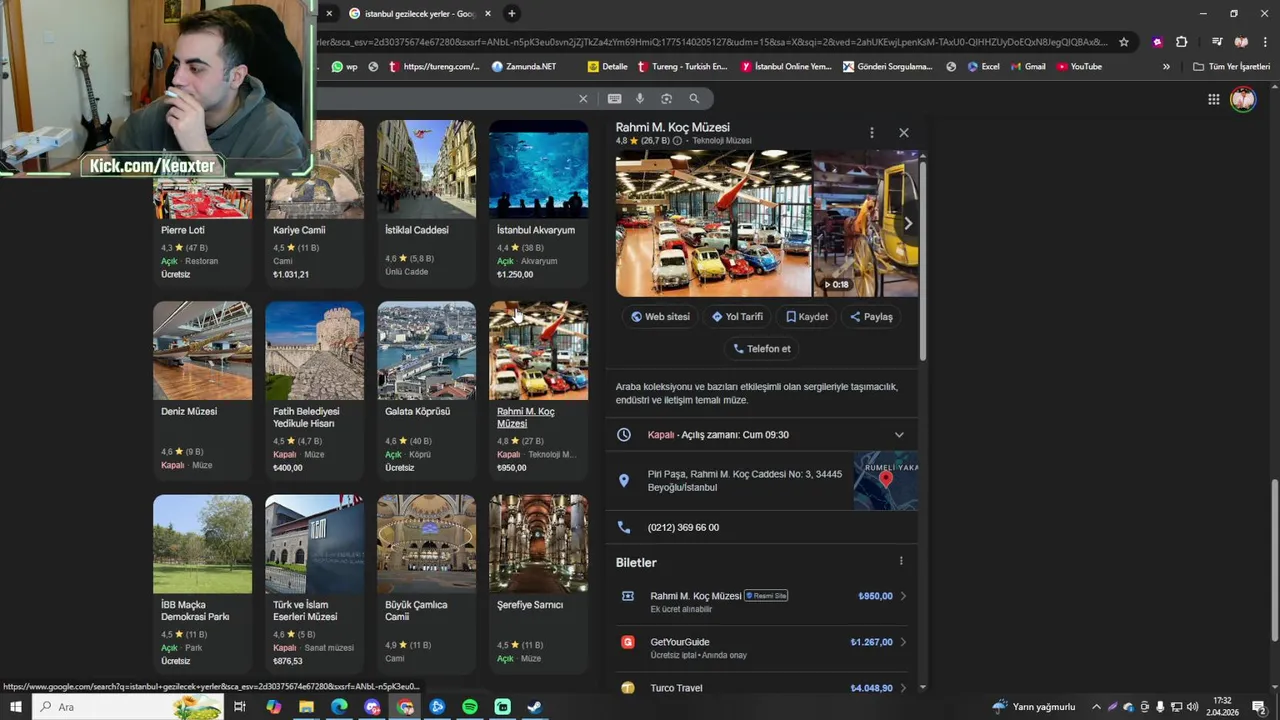Open more options for Rahmi M. Koç Müzesi
Screen dimensions: 1280x720
point(871,132)
